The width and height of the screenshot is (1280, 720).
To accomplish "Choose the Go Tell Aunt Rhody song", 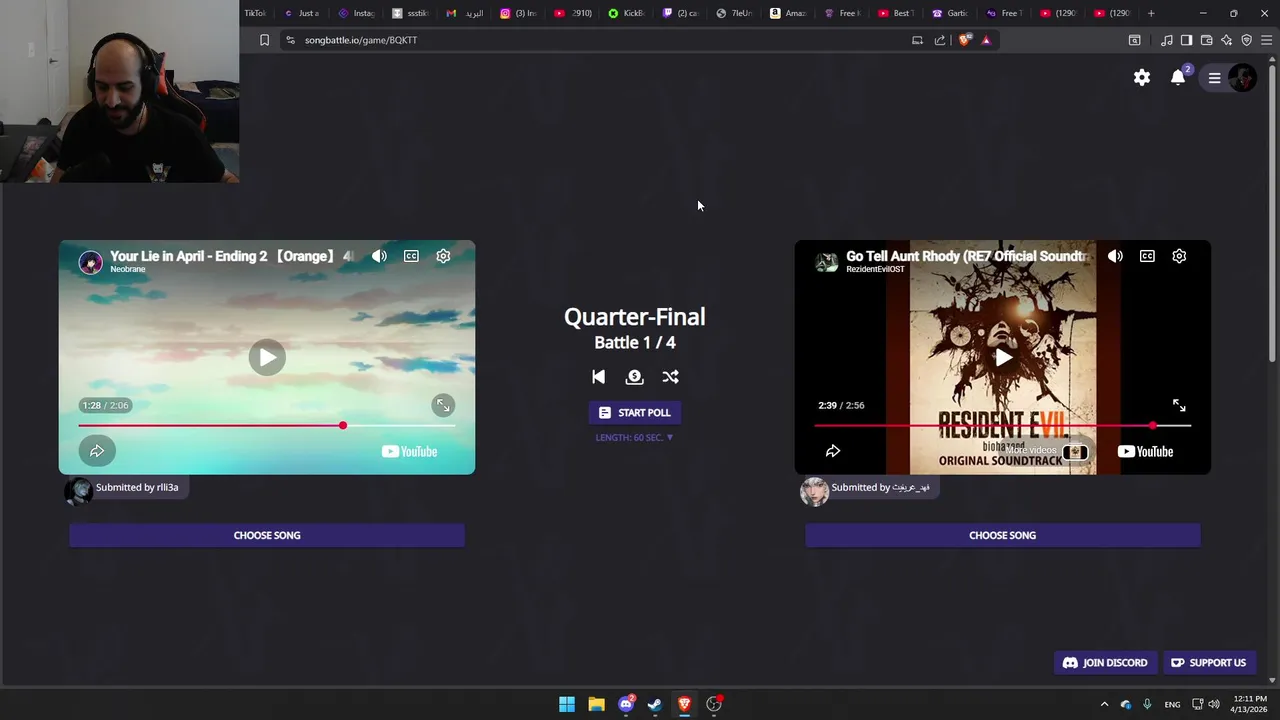I will click(x=1003, y=535).
